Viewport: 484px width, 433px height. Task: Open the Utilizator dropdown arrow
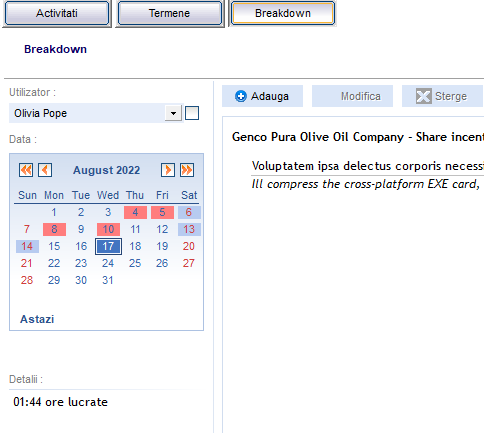[173, 113]
